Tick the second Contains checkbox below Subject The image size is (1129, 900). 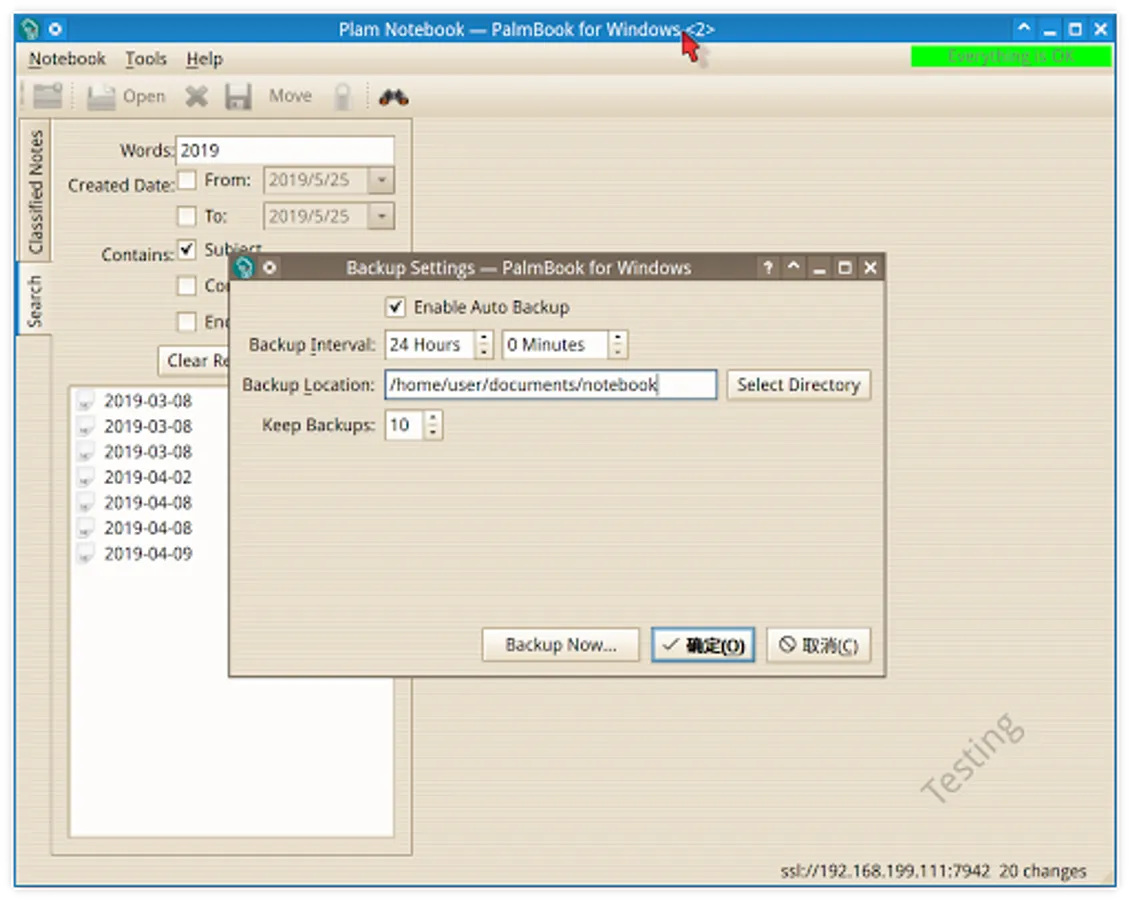[186, 286]
